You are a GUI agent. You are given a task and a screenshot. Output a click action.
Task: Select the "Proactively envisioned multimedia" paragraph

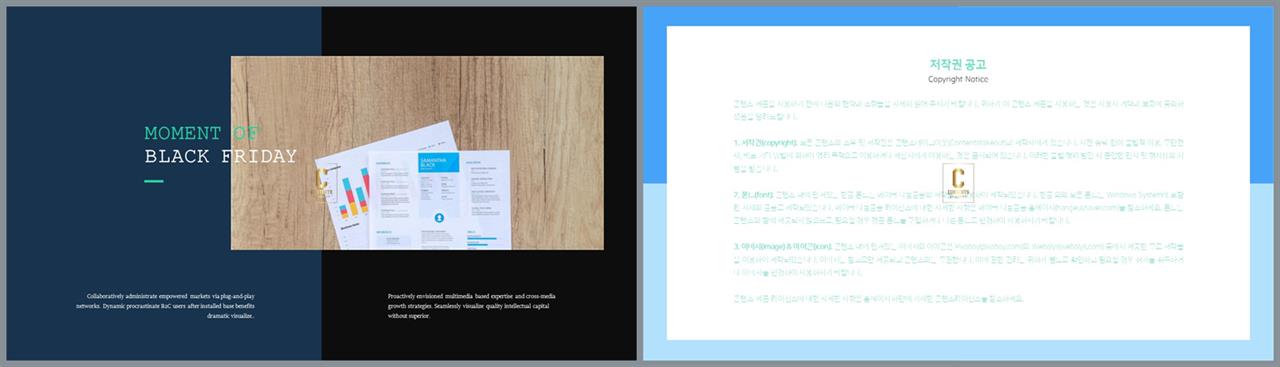point(473,305)
